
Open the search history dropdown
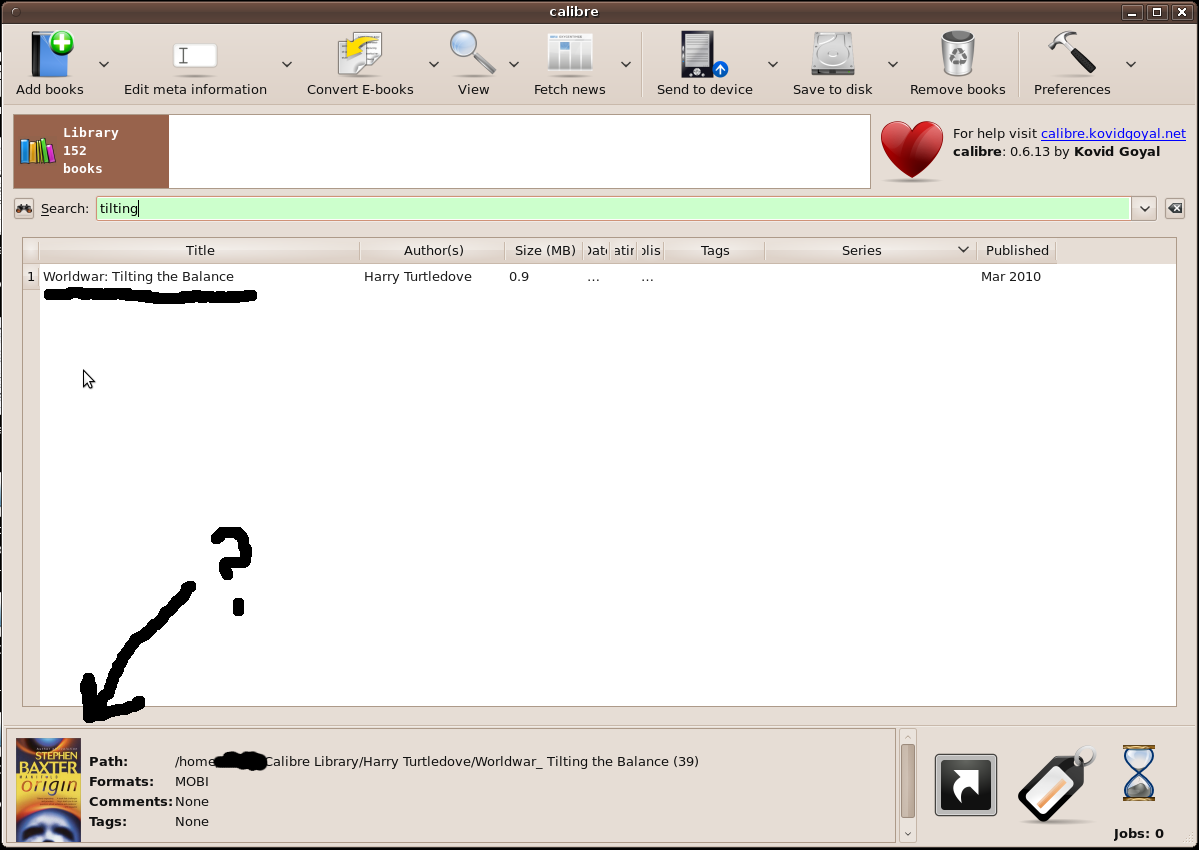tap(1144, 209)
